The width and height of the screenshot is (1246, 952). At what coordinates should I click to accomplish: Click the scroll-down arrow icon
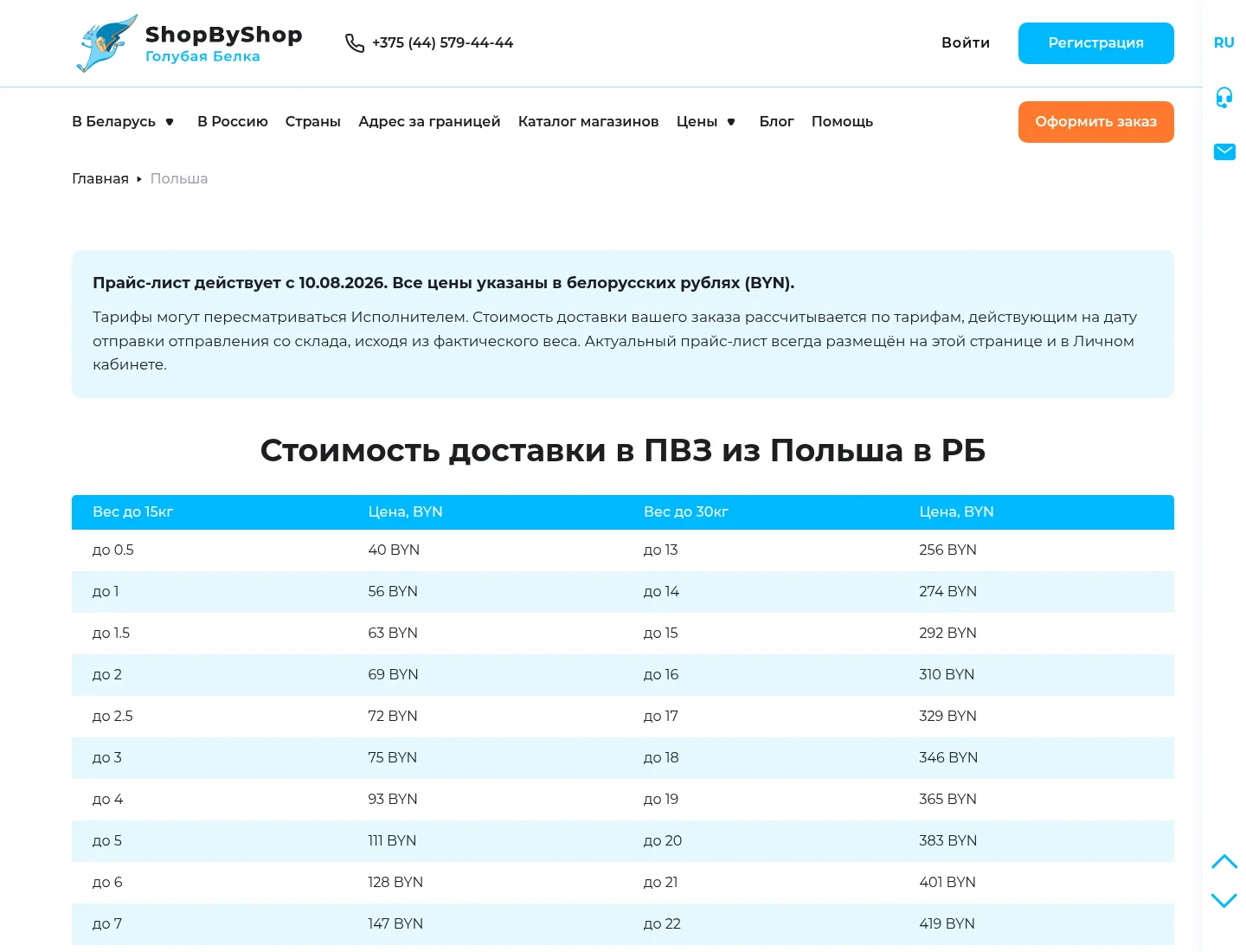[x=1224, y=901]
